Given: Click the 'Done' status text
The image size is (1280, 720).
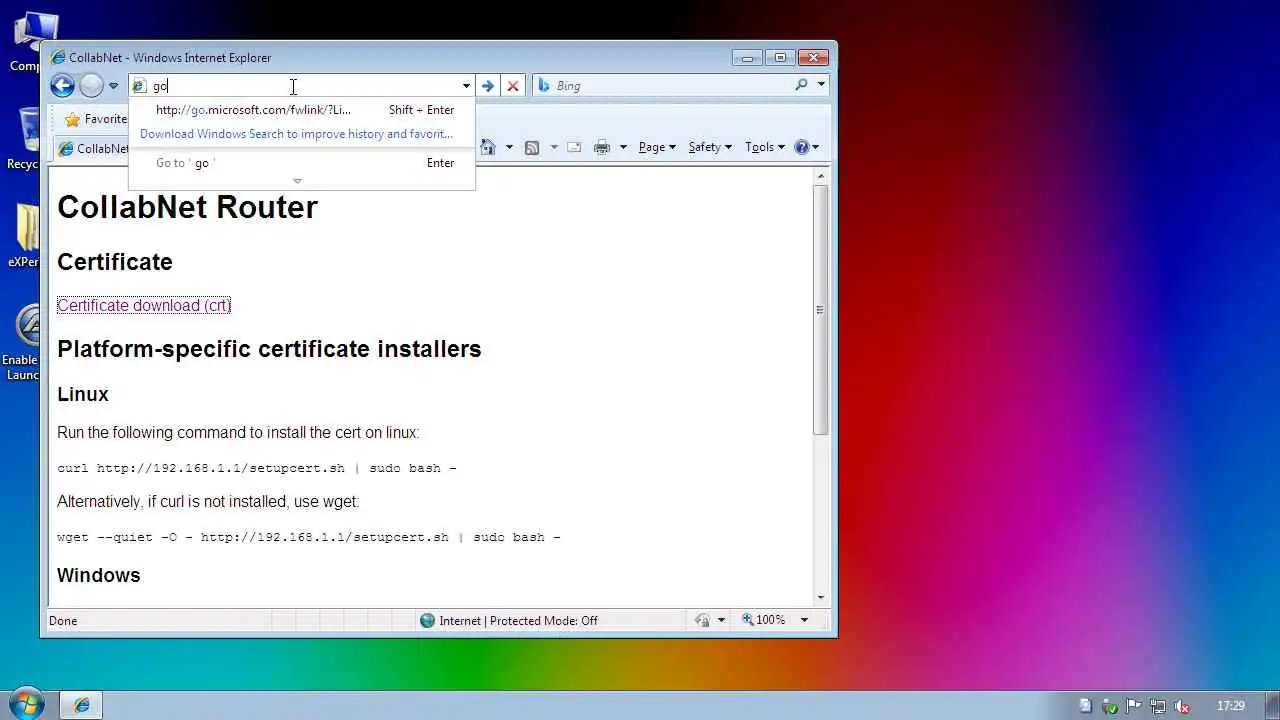Looking at the screenshot, I should point(63,621).
